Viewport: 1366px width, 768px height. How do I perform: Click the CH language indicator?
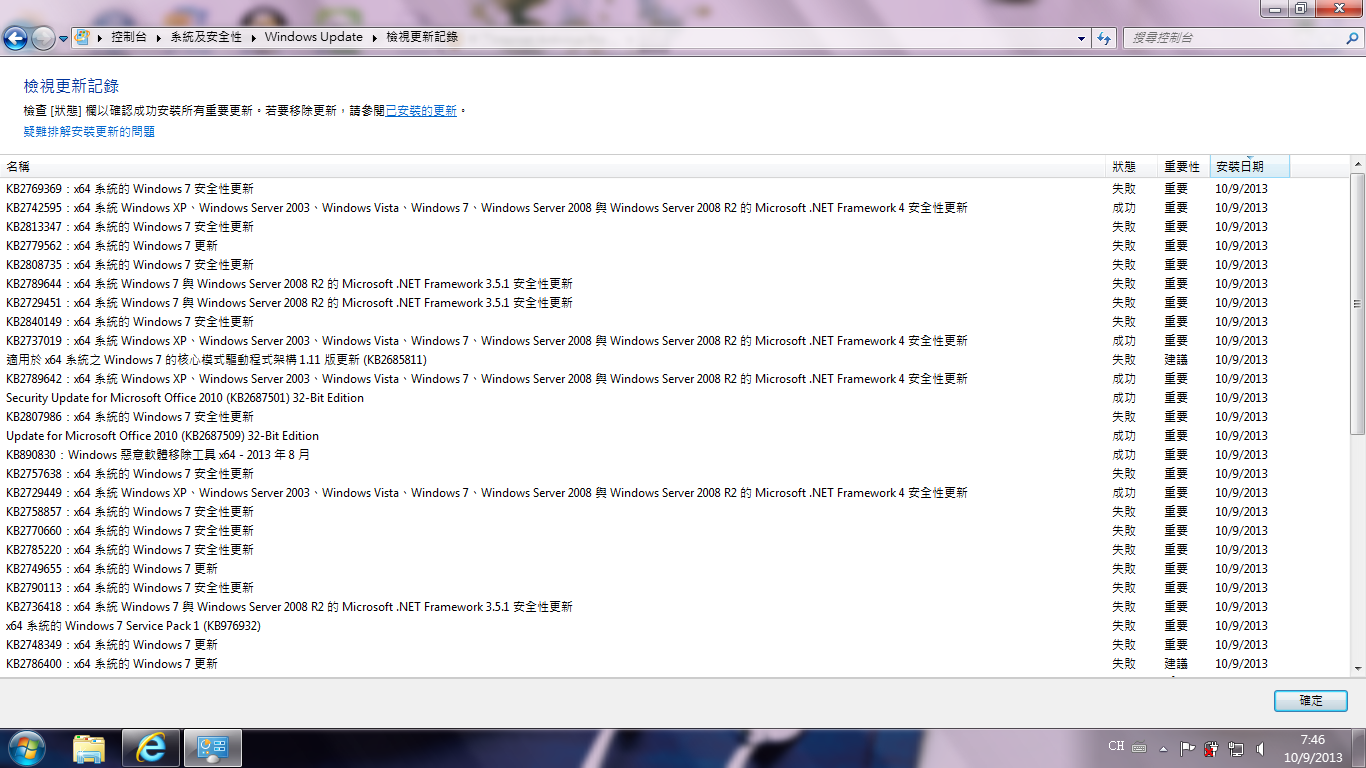[x=1116, y=746]
